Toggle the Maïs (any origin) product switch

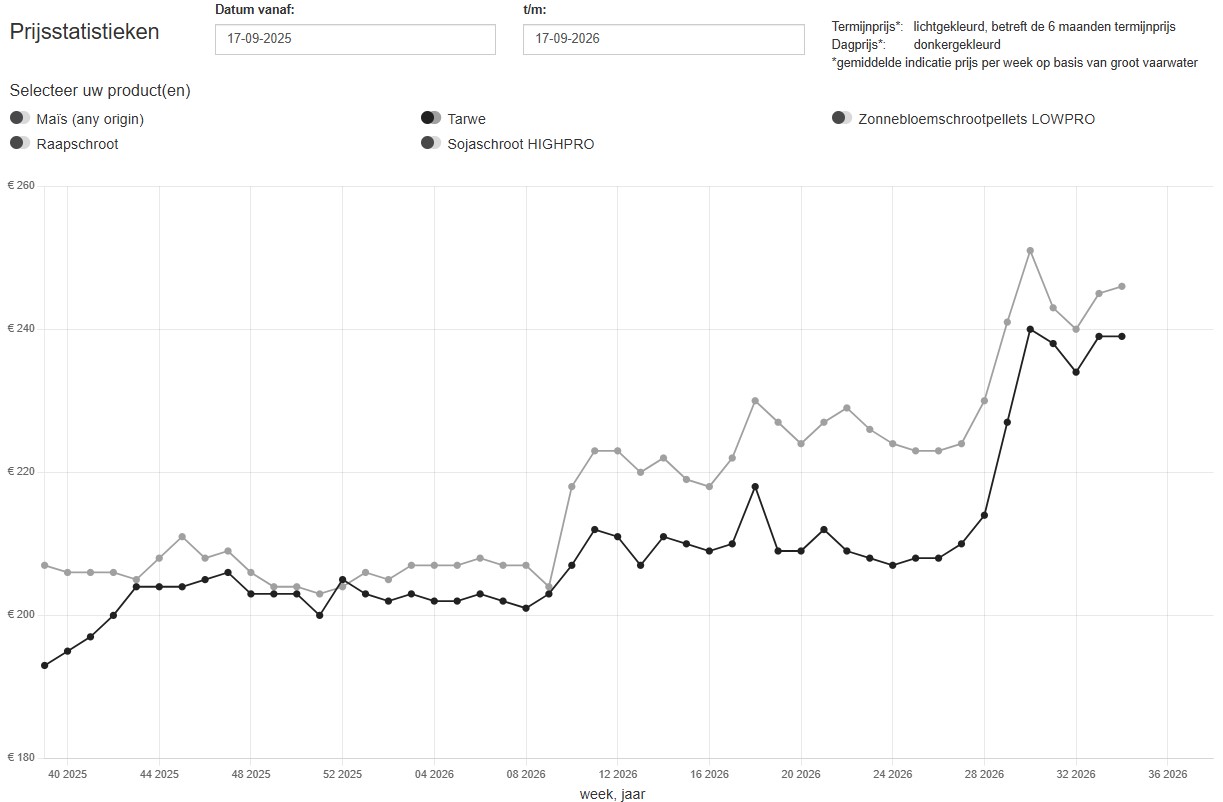(20, 118)
